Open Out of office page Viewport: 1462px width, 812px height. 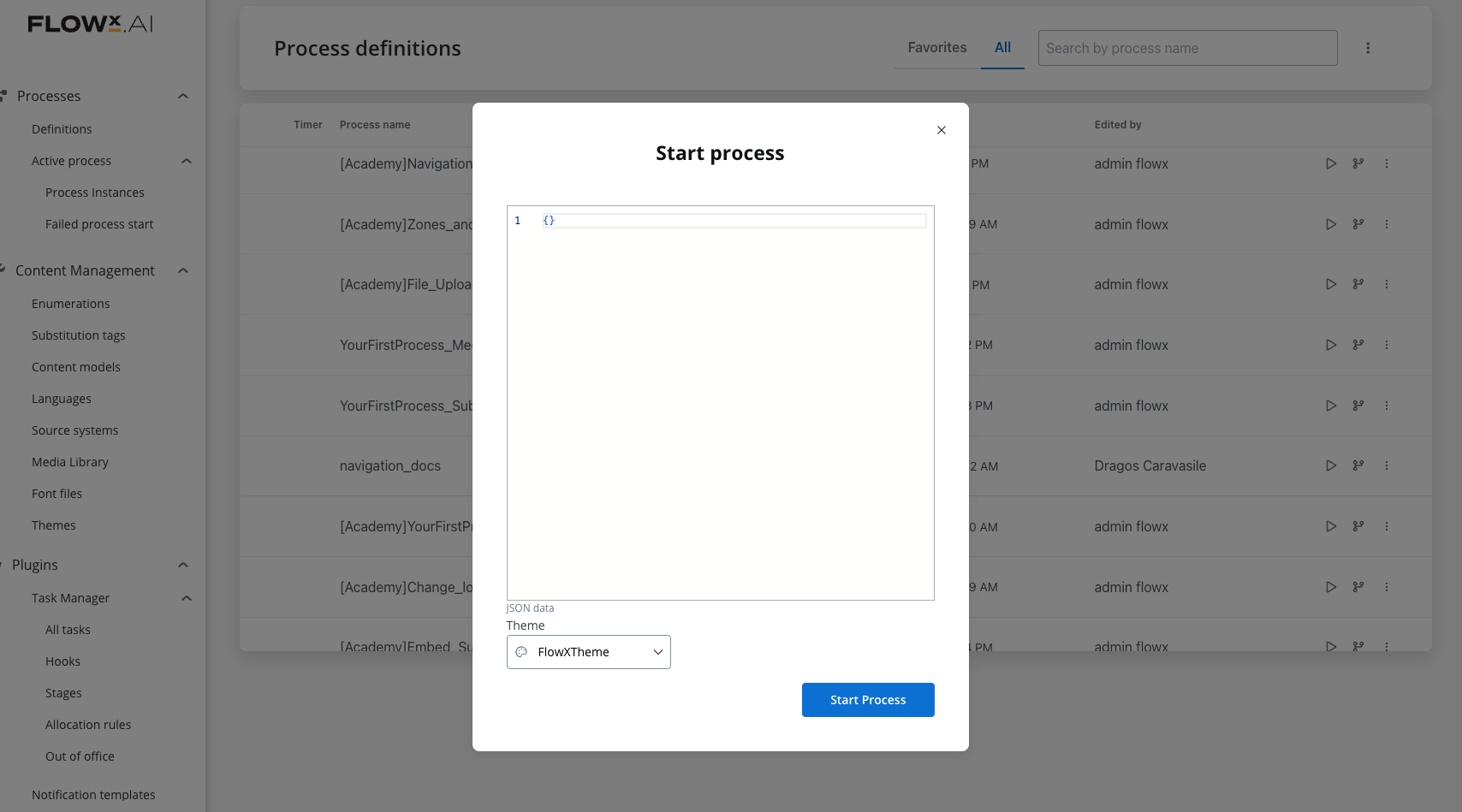pos(80,756)
